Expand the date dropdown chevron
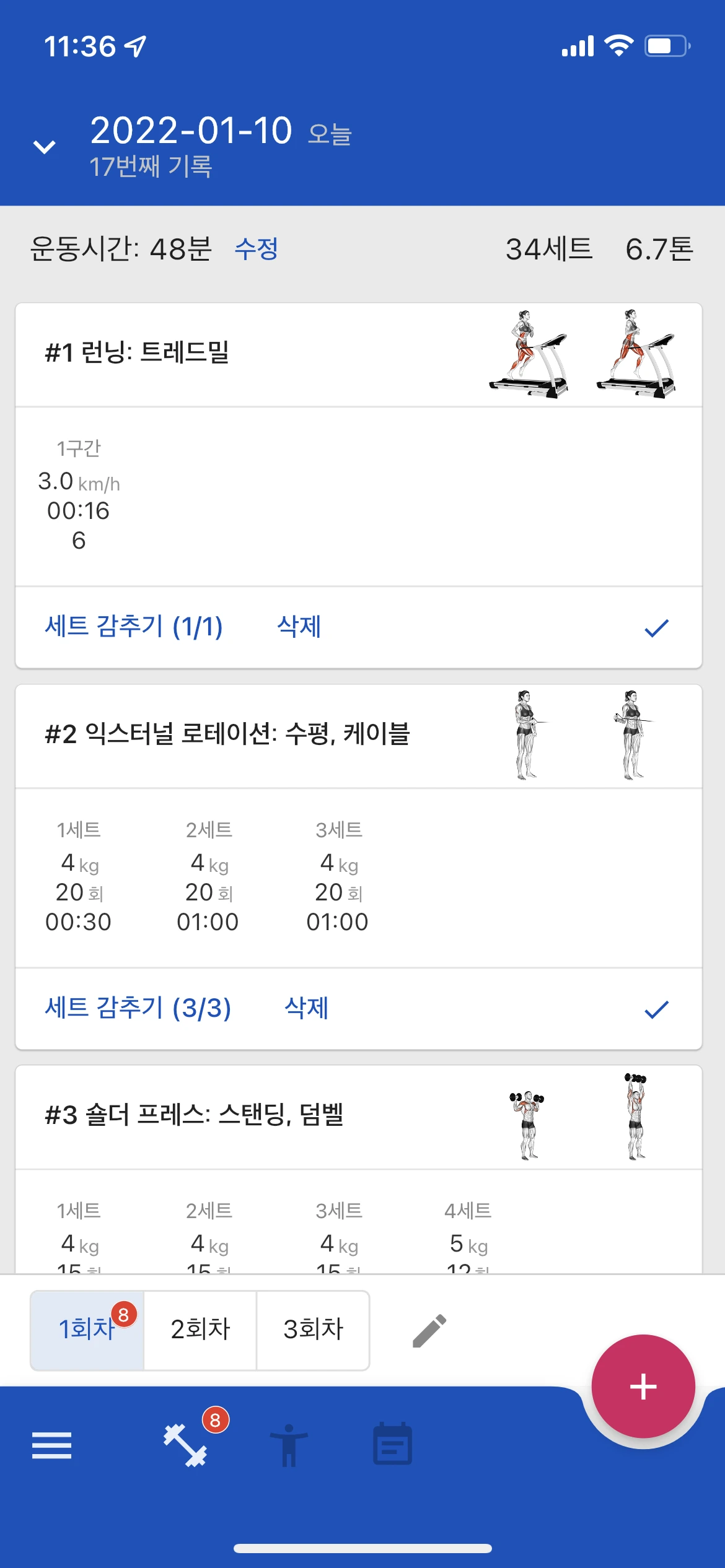This screenshot has height=1568, width=725. [x=45, y=147]
